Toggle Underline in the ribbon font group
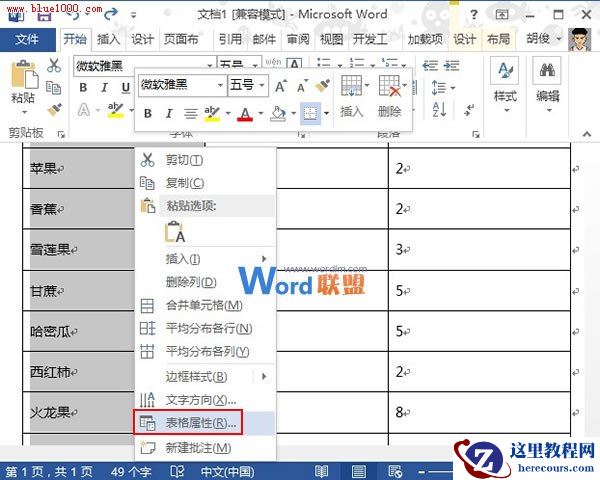The image size is (600, 480). (126, 88)
